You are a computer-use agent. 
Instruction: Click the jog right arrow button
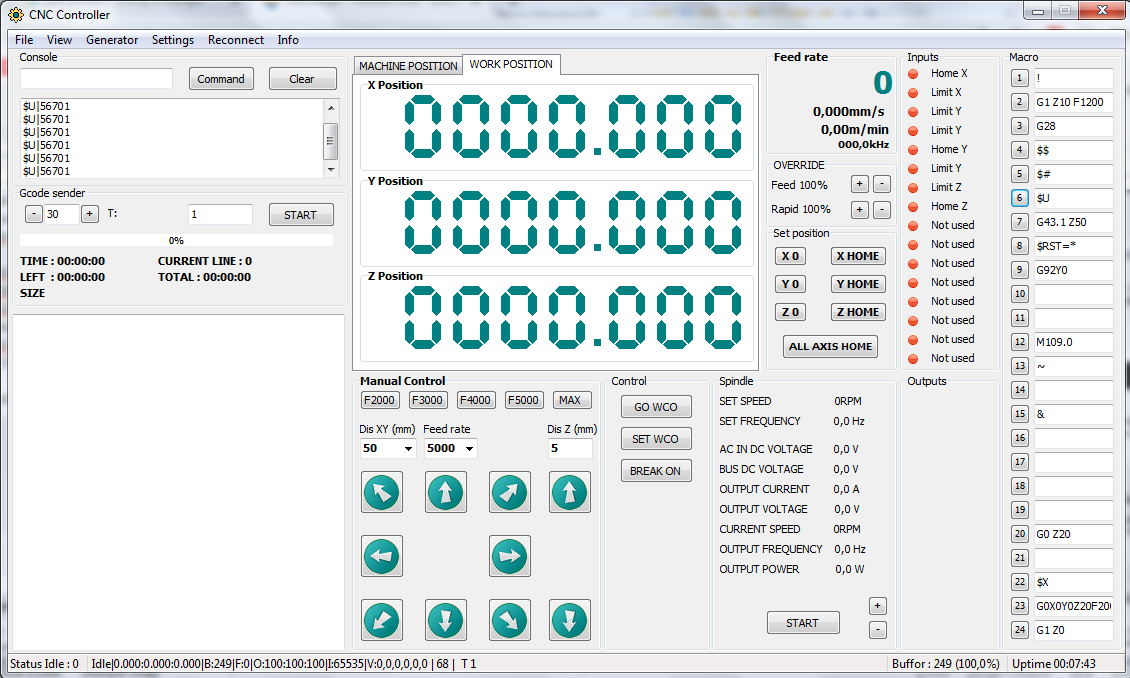pyautogui.click(x=509, y=555)
